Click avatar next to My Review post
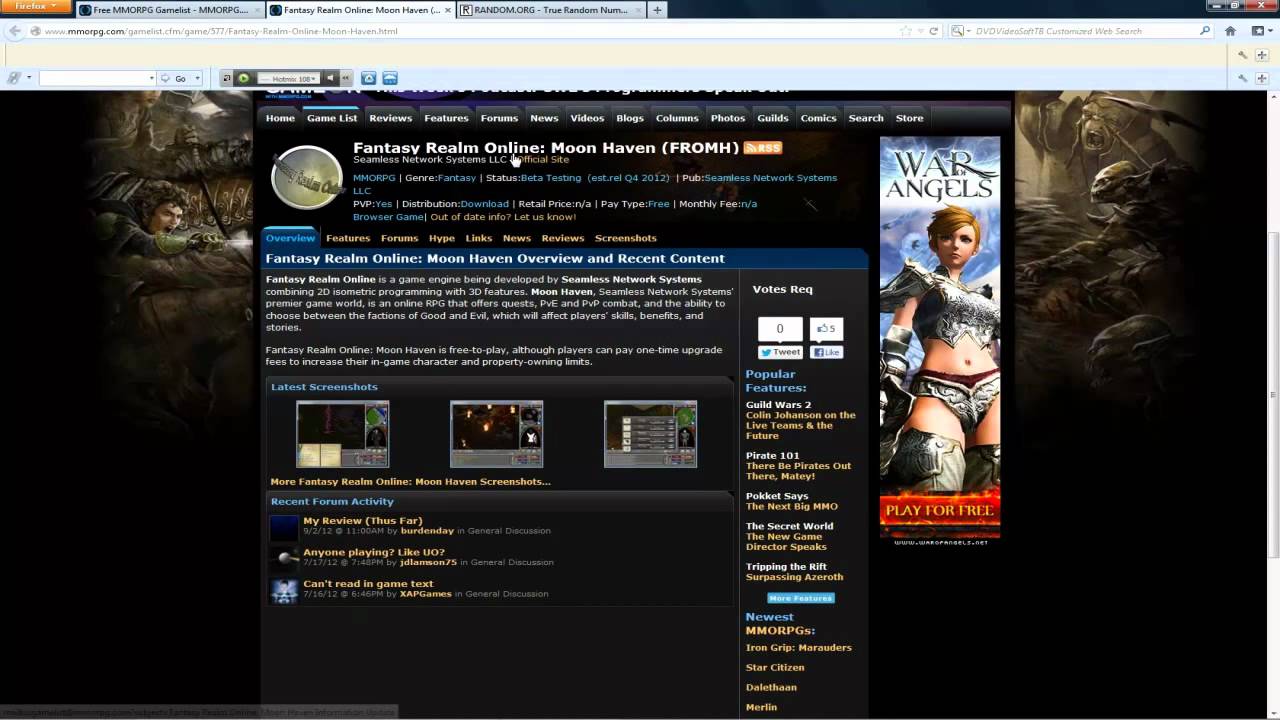 [284, 527]
